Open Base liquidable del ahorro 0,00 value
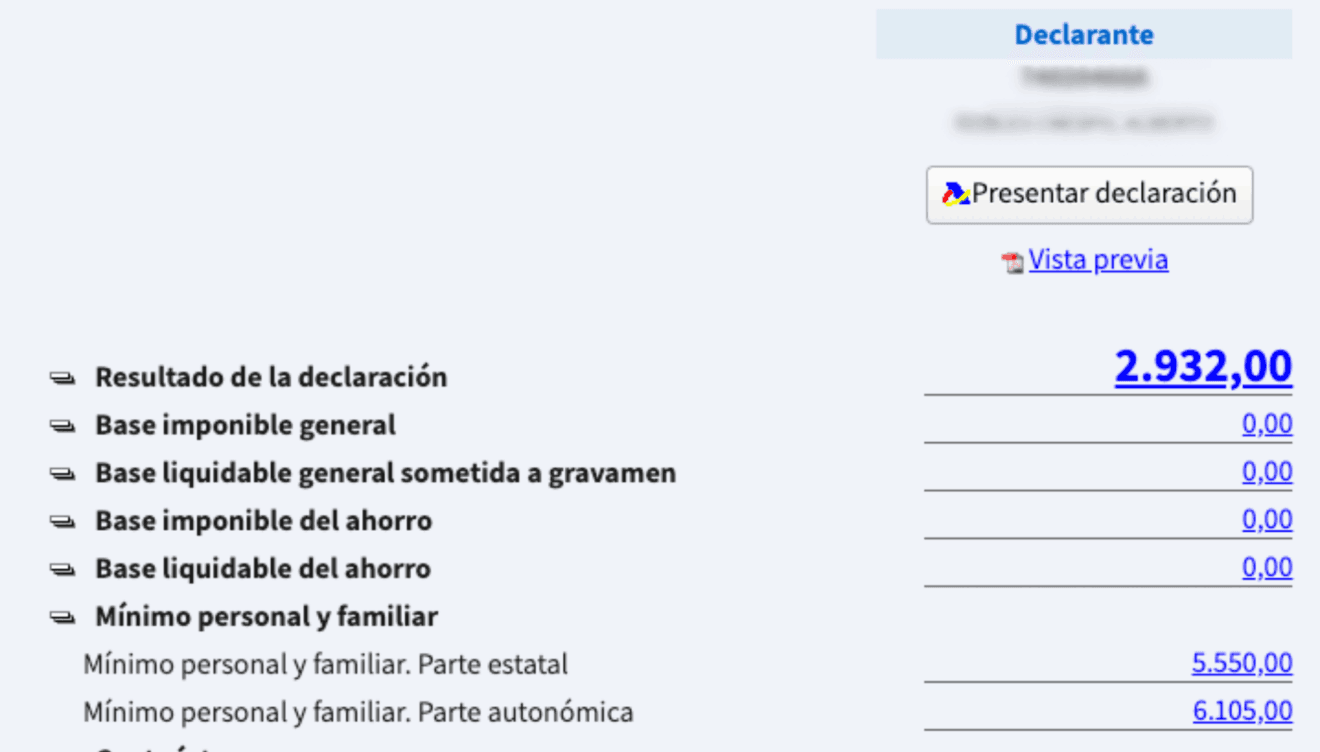This screenshot has width=1320, height=752. (1267, 569)
